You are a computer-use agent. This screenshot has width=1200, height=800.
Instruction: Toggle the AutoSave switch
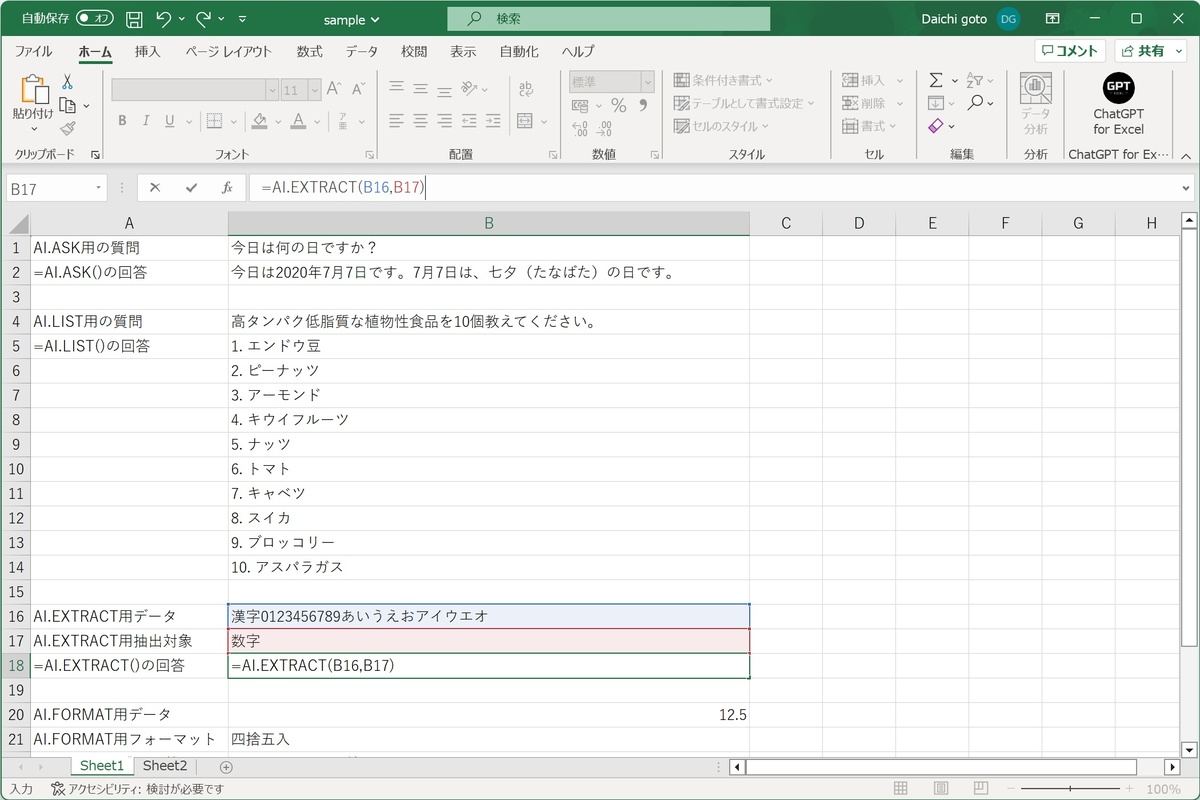click(95, 19)
